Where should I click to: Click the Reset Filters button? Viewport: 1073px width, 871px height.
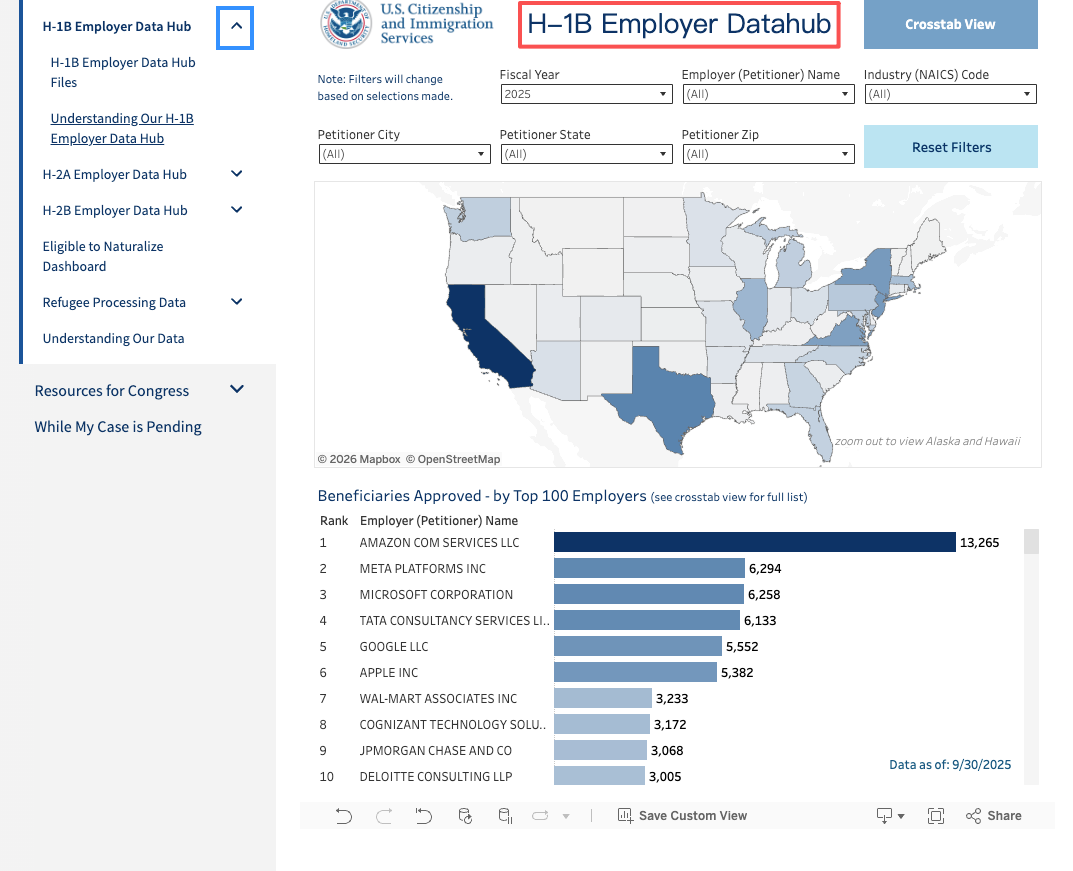tap(950, 146)
